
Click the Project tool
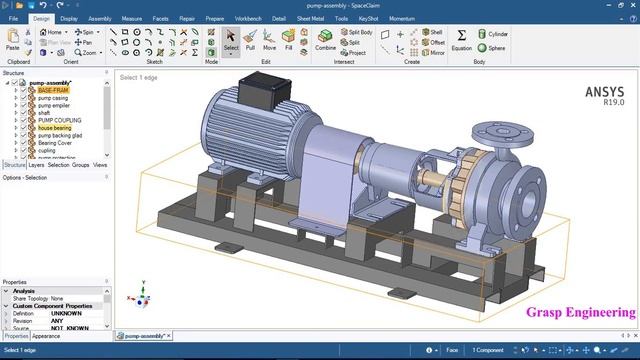point(353,53)
